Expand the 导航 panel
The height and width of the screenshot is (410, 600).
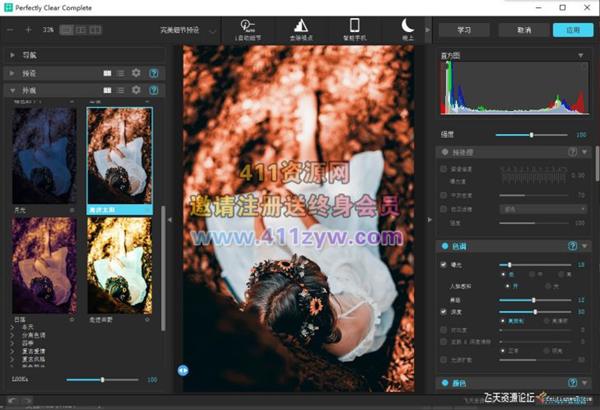tap(12, 56)
